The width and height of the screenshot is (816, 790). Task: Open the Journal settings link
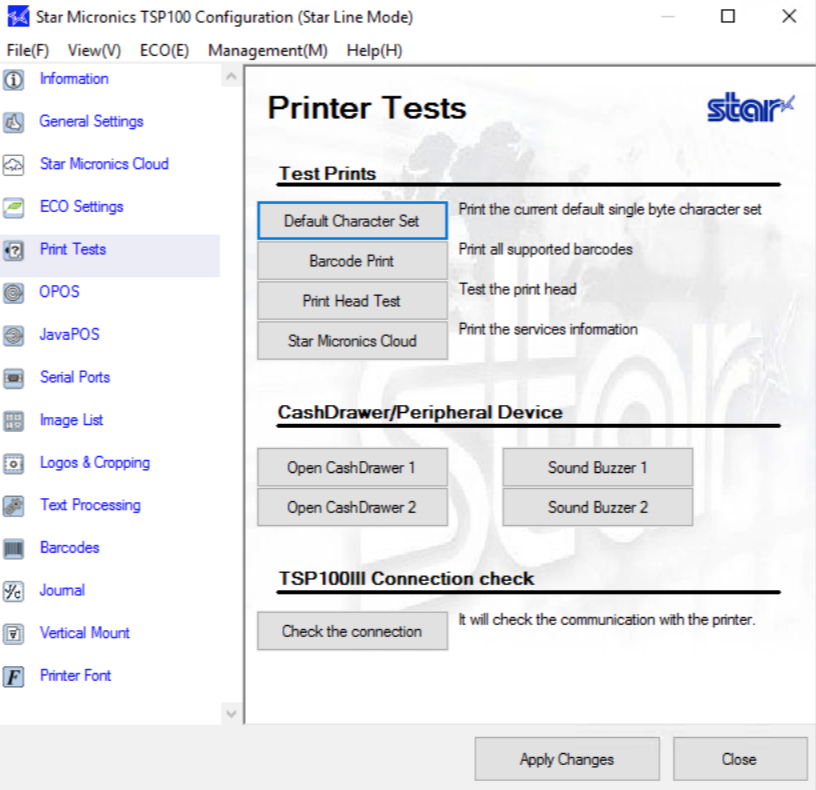point(62,590)
